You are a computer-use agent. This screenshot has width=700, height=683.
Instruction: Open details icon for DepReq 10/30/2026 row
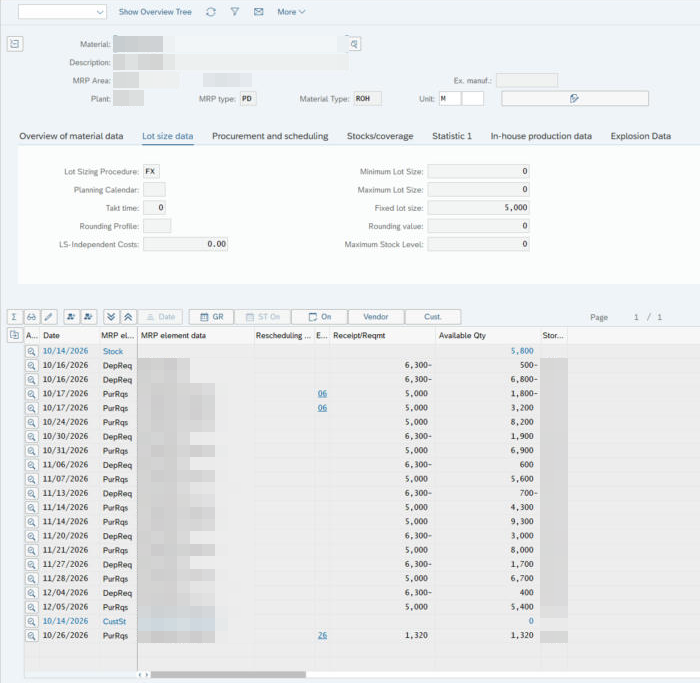(x=31, y=437)
